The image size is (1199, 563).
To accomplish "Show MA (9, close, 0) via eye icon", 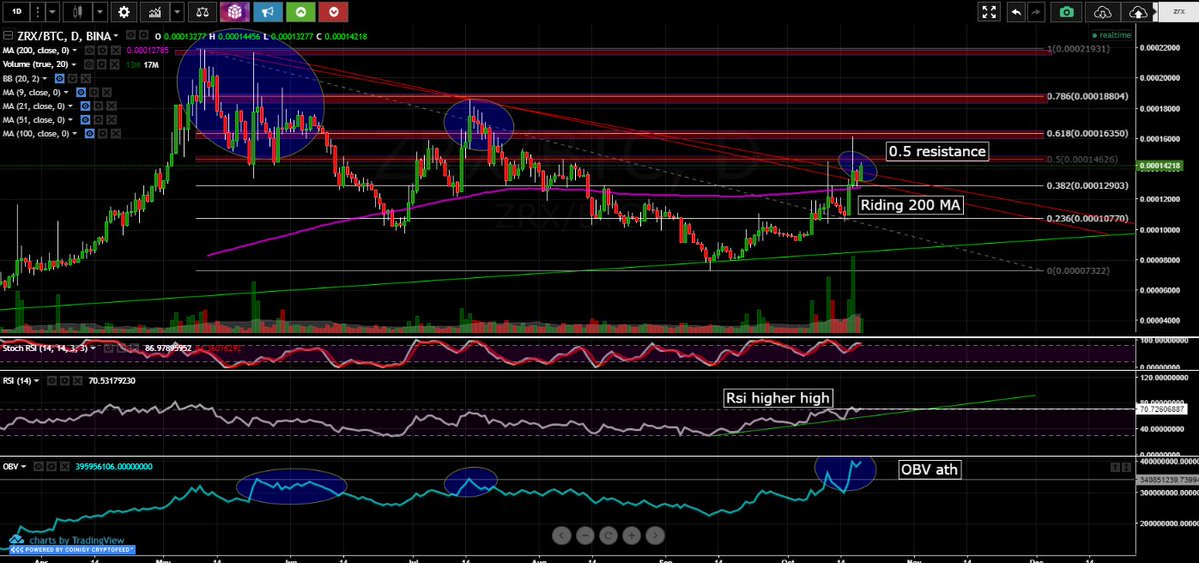I will click(x=81, y=93).
